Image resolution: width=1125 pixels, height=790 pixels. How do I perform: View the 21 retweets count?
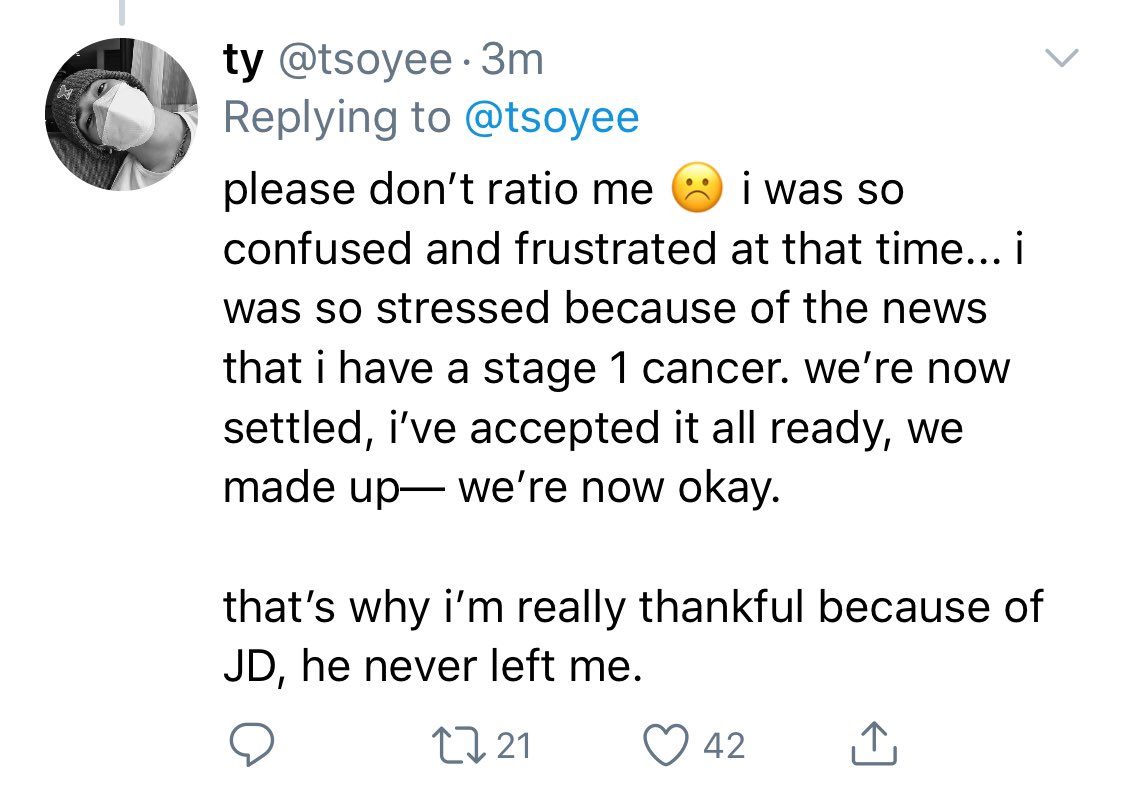[513, 745]
